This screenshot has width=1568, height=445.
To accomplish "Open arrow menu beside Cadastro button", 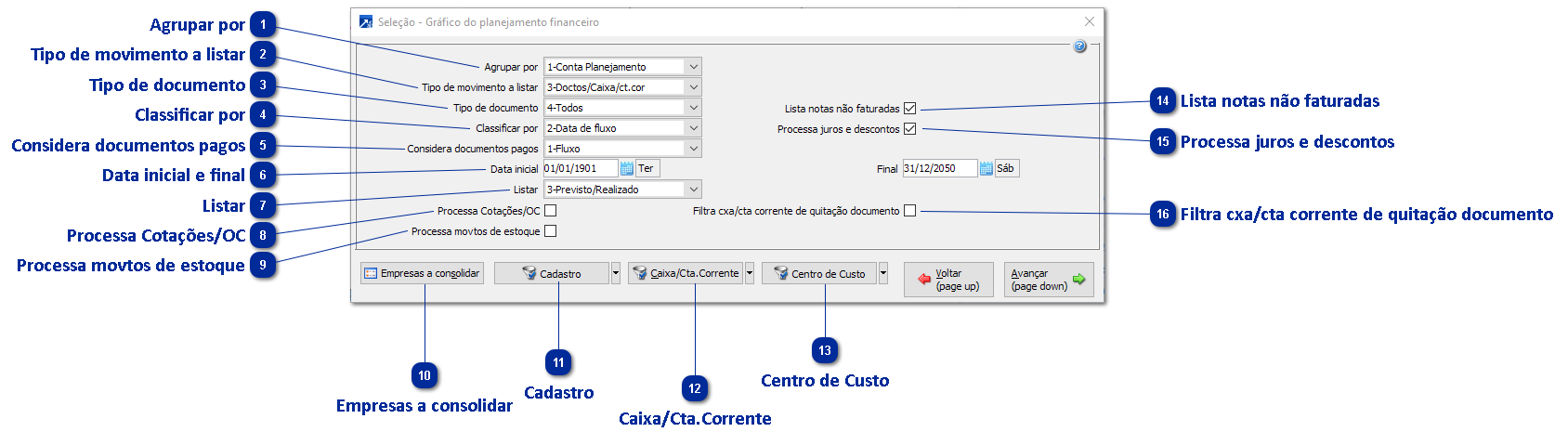I will tap(616, 273).
